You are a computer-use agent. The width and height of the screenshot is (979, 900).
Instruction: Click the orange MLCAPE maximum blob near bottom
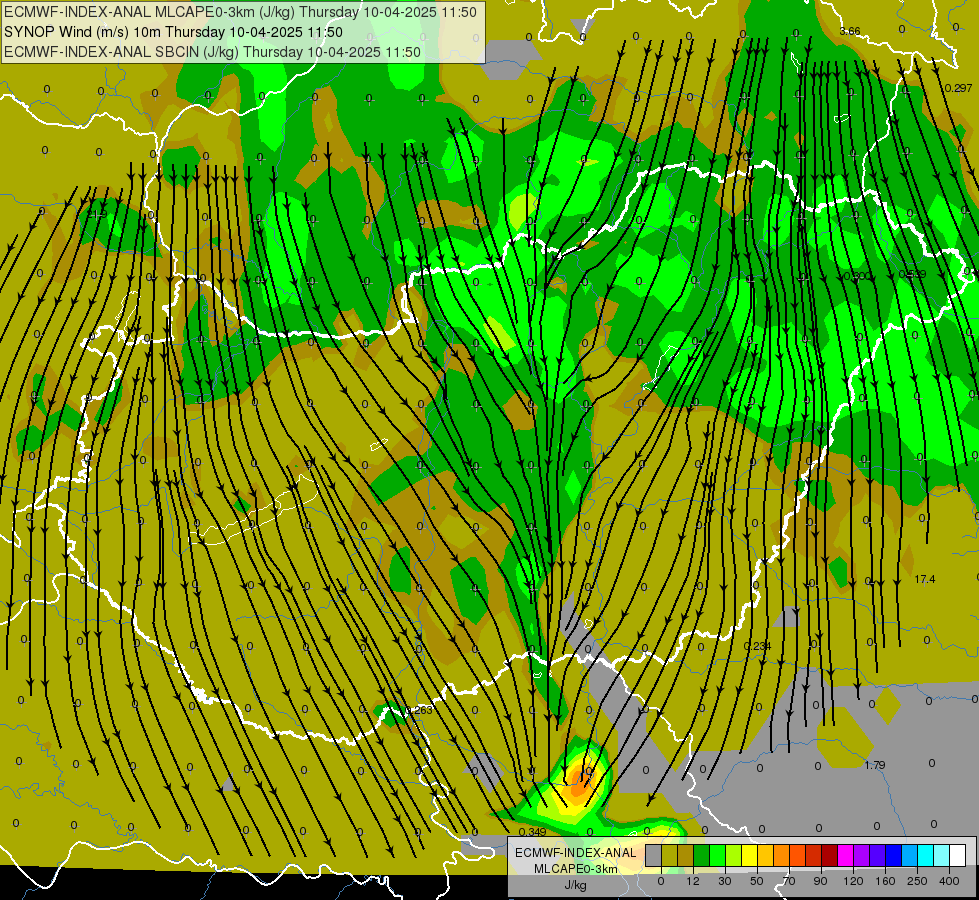pyautogui.click(x=579, y=786)
